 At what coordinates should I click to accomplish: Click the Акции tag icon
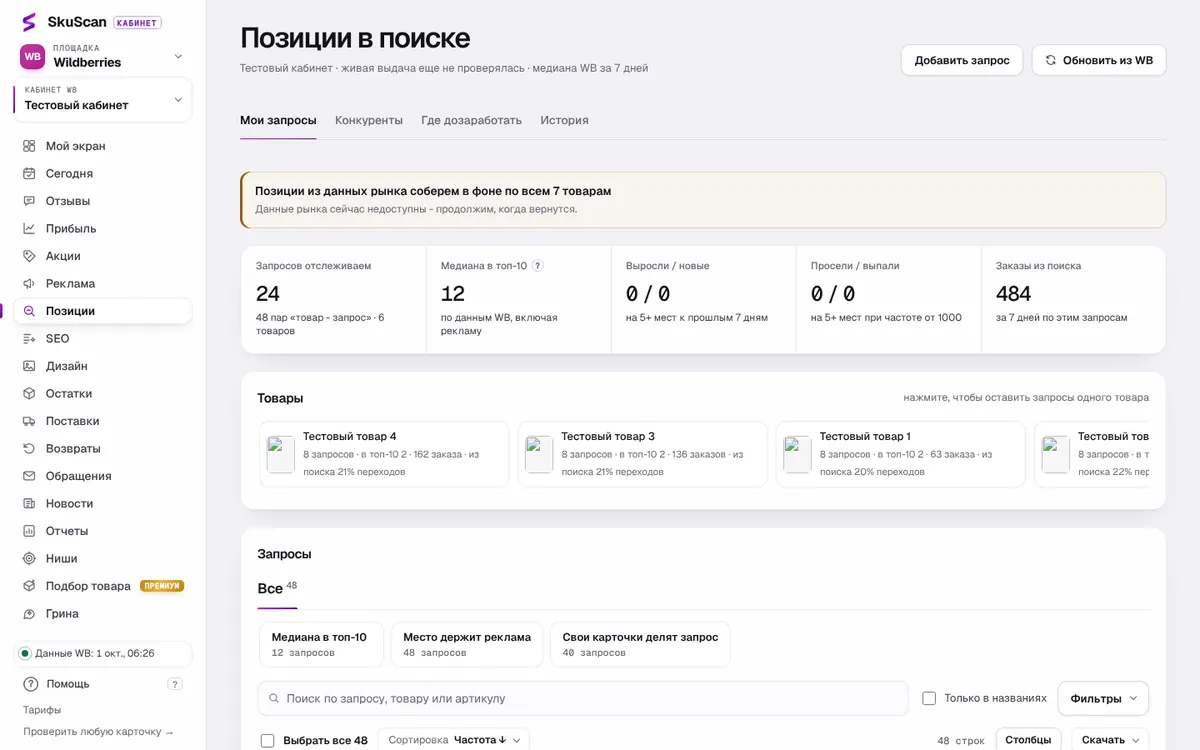pyautogui.click(x=29, y=256)
